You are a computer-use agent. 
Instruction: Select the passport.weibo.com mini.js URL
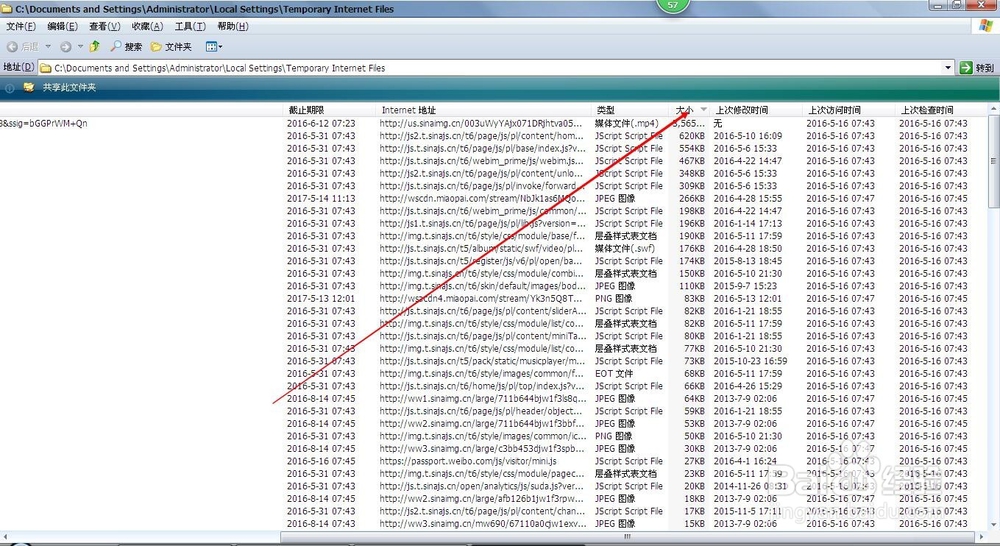(468, 461)
